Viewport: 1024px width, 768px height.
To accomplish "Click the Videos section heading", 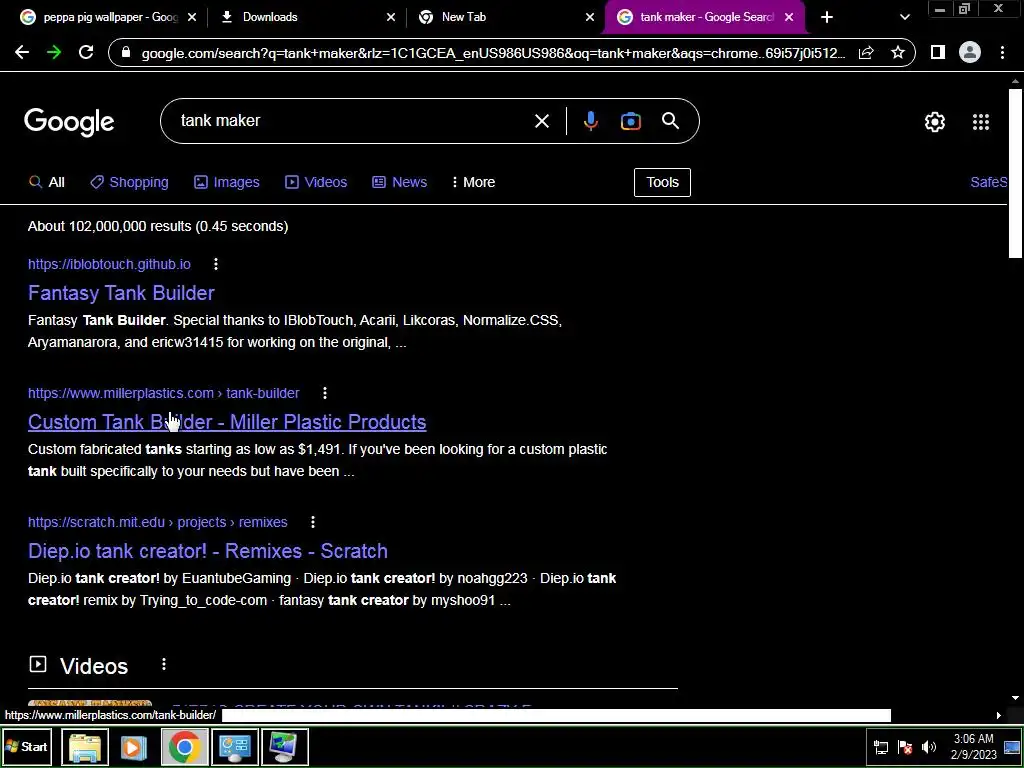I will [94, 666].
